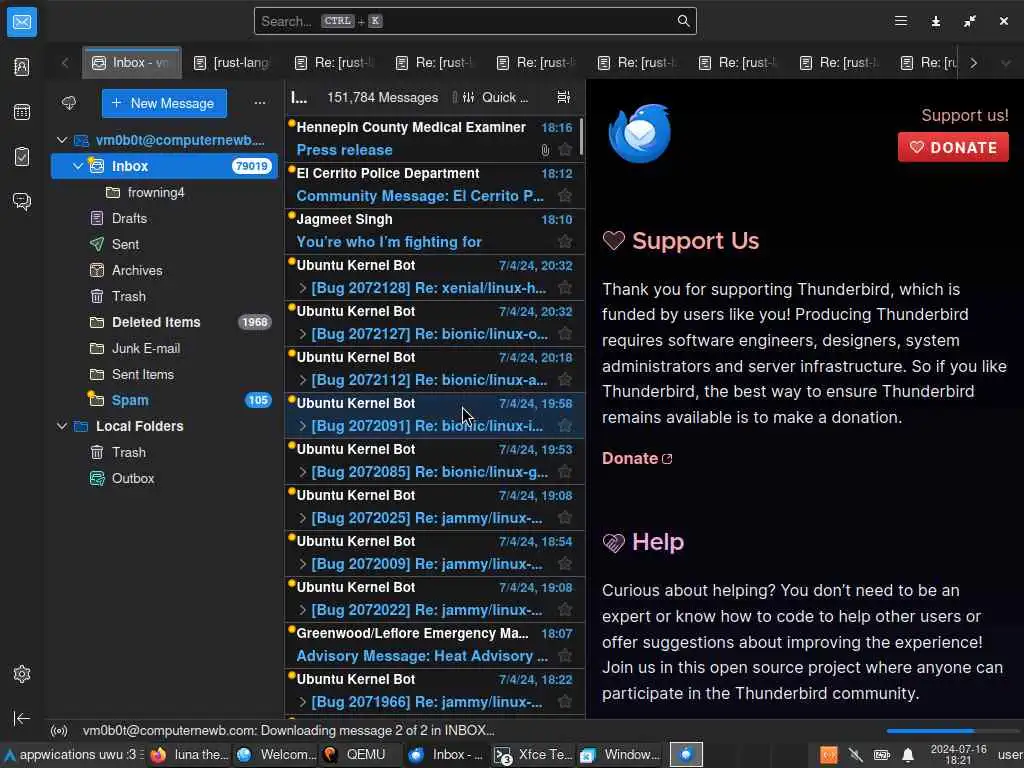Open the Tasks space icon
This screenshot has width=1024, height=768.
[22, 157]
